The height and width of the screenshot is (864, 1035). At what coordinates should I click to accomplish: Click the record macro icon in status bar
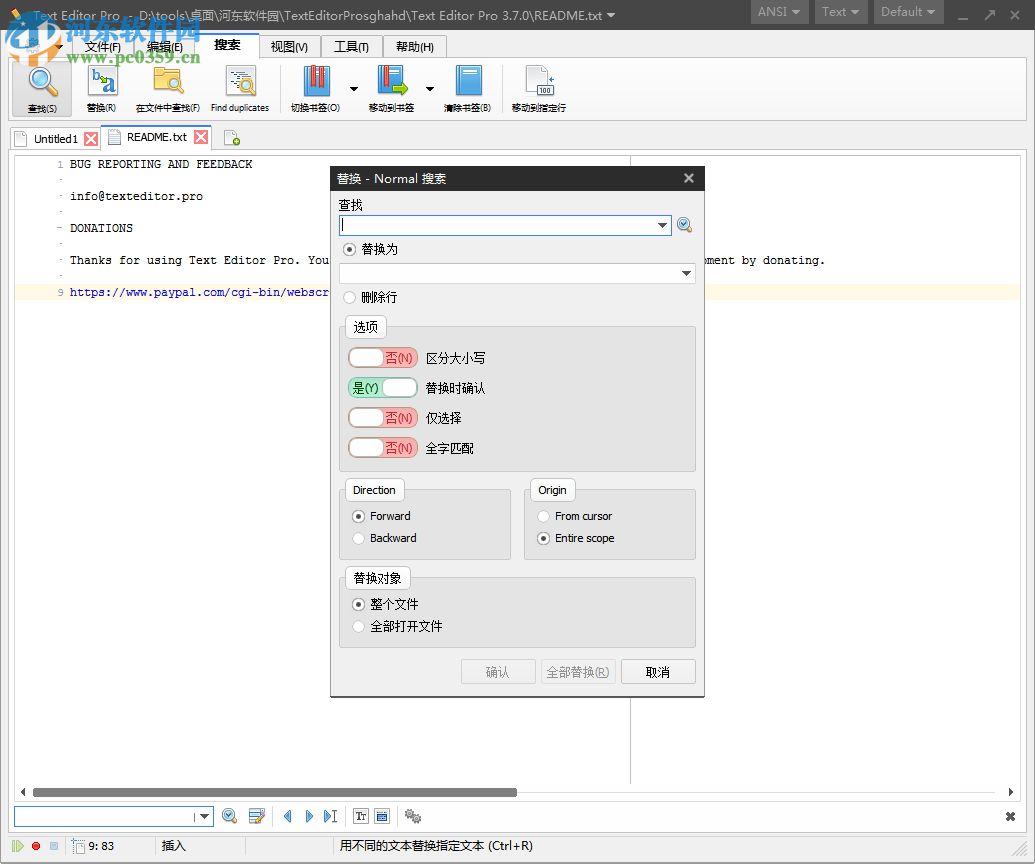(x=35, y=846)
